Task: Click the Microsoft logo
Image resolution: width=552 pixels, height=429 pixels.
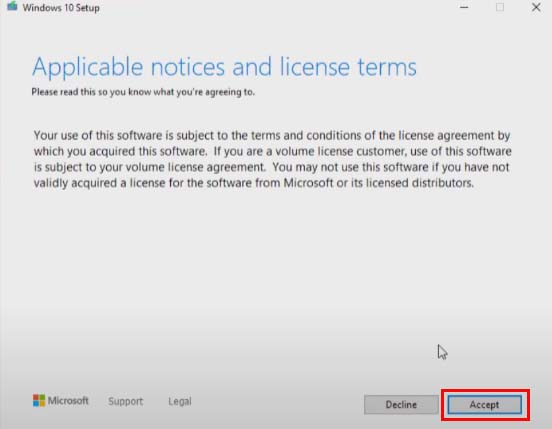Action: tap(61, 400)
